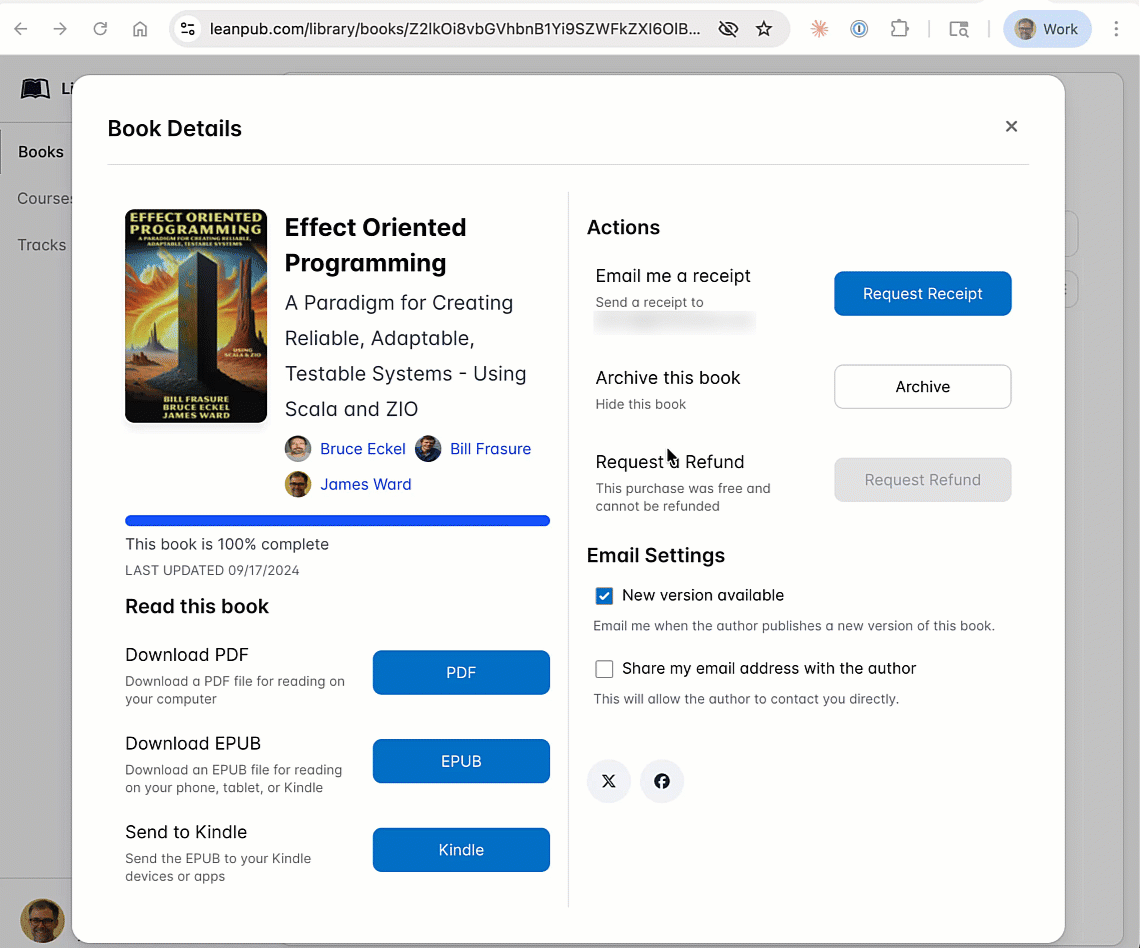Uncheck New version available

[604, 596]
